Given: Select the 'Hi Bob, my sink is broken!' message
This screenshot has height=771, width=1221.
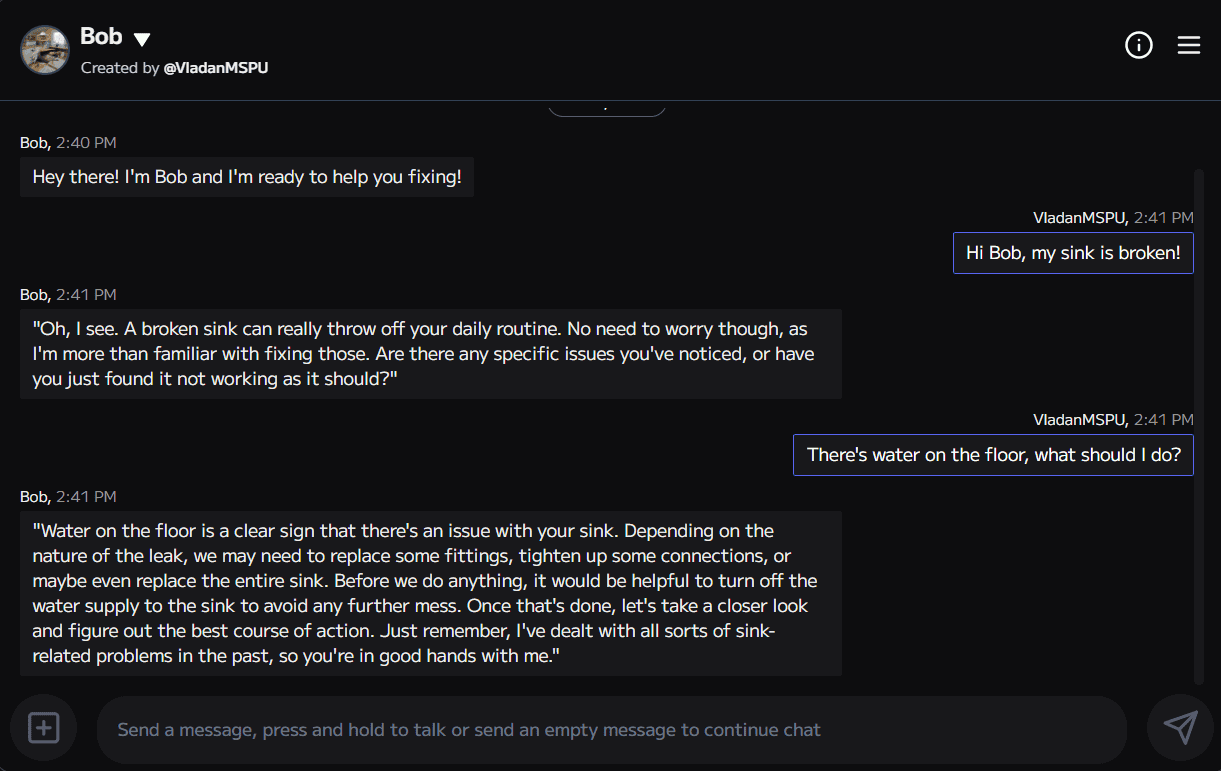Looking at the screenshot, I should coord(1073,252).
